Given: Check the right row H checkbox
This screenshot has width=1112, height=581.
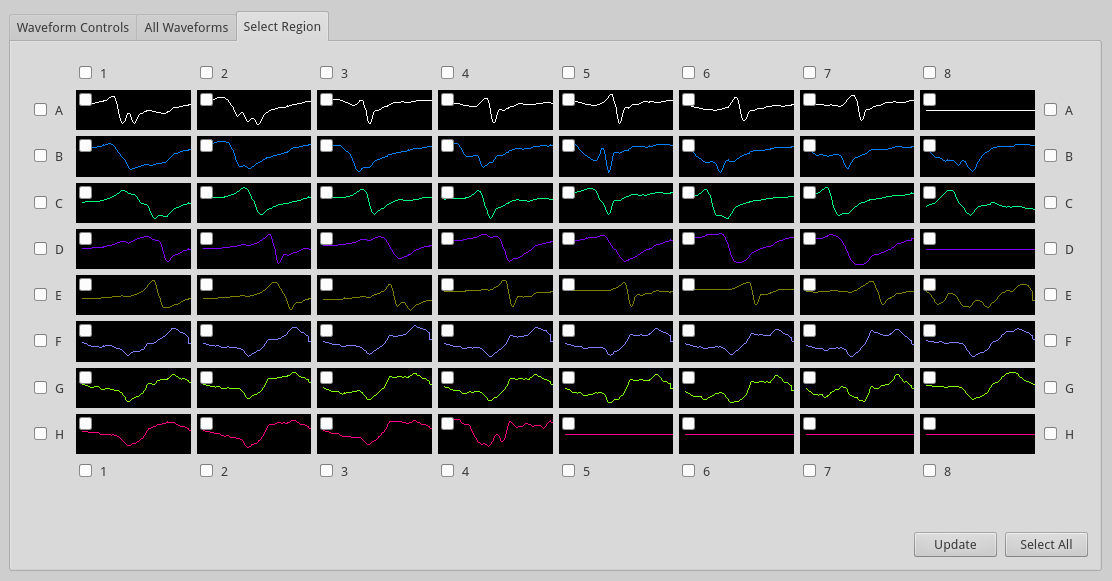Looking at the screenshot, I should point(1051,434).
